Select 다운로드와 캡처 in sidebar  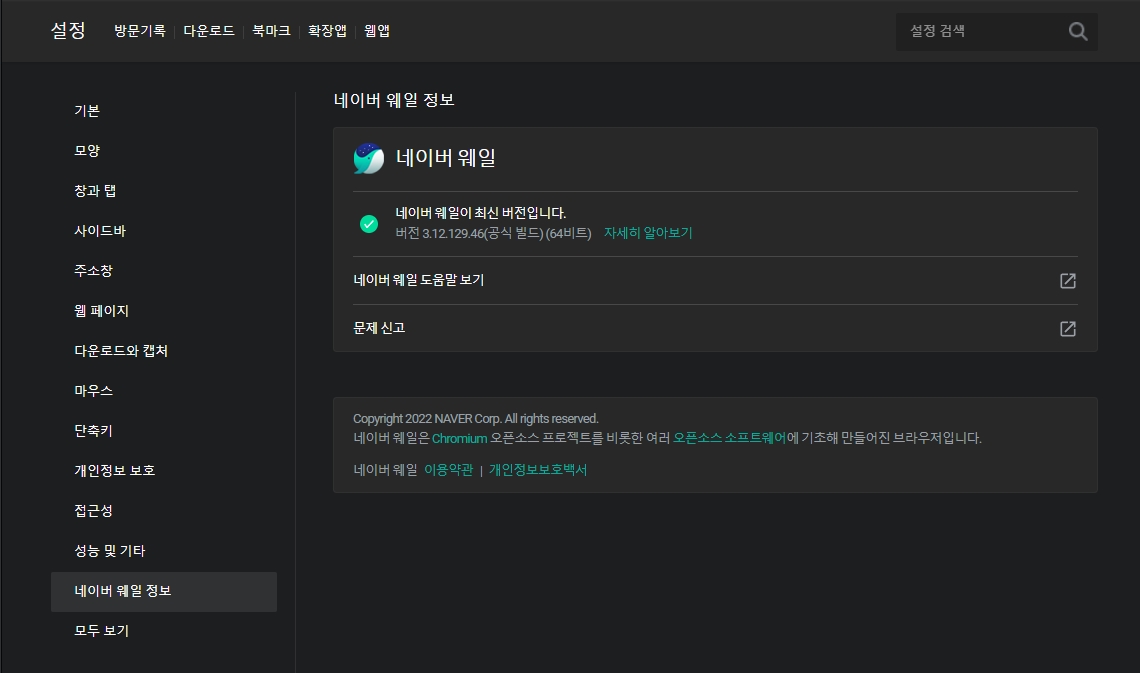(x=164, y=350)
